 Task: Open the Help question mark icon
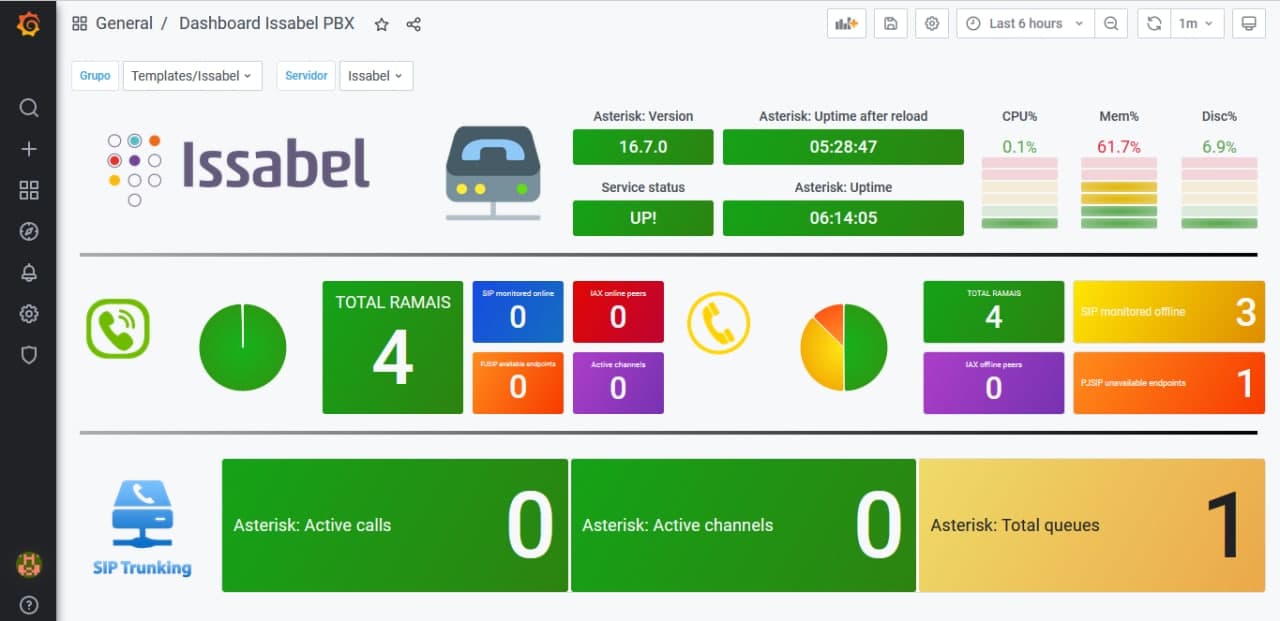(29, 604)
